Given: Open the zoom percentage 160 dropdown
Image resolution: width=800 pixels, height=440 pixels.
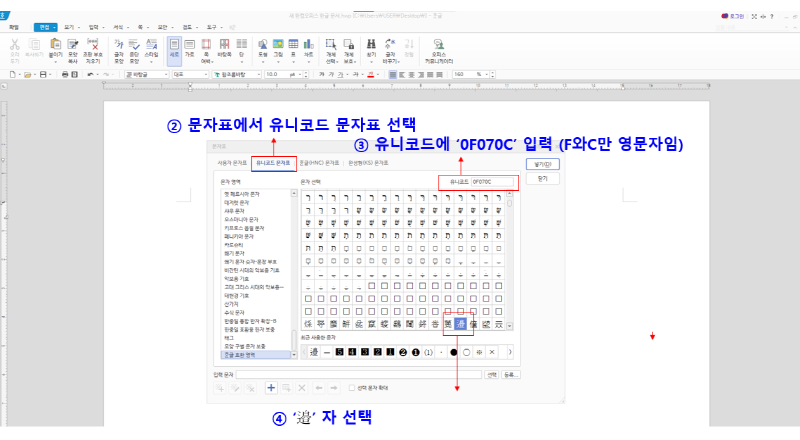Looking at the screenshot, I should click(487, 75).
